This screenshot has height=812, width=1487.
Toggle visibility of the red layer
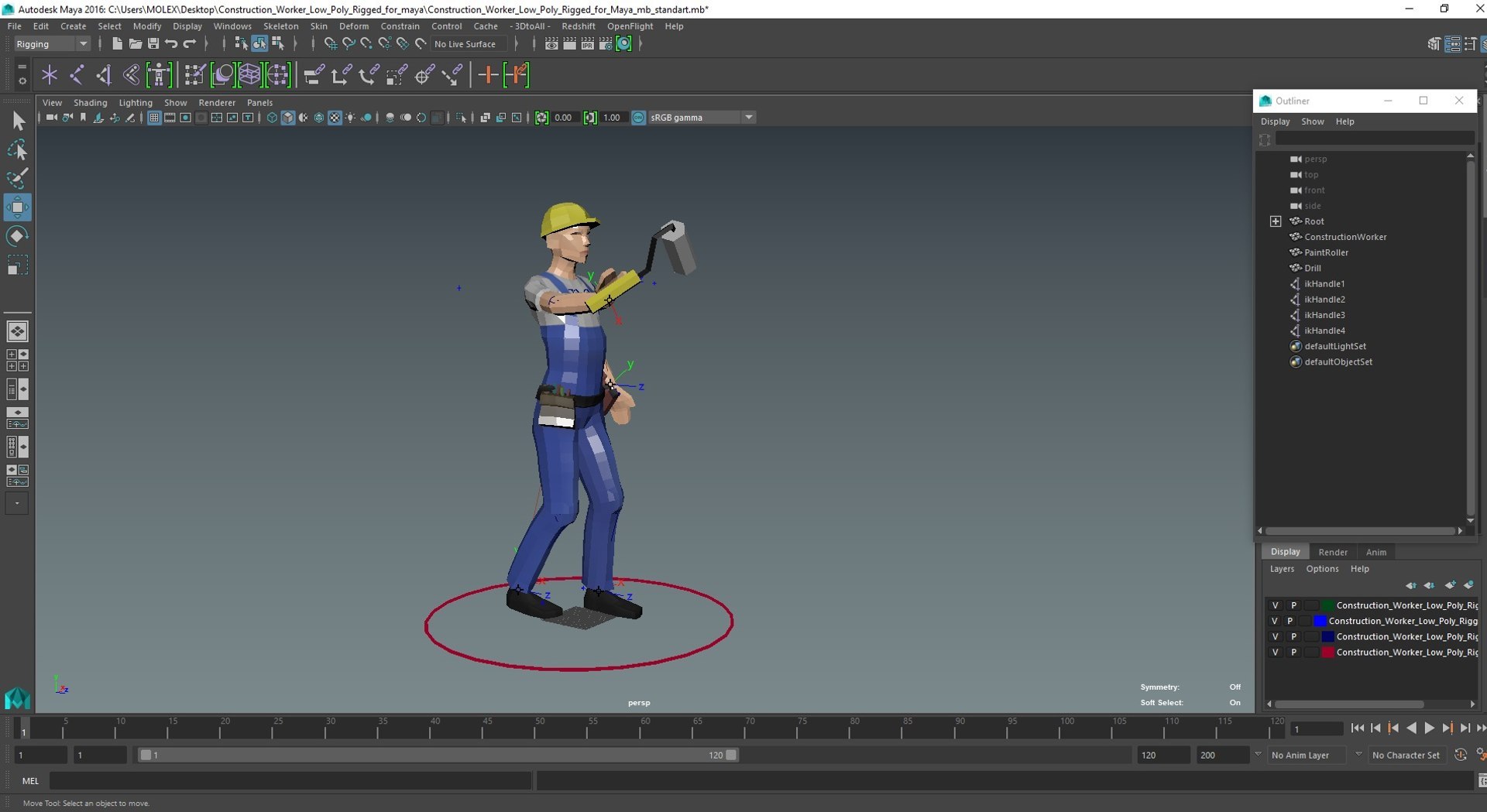pos(1275,653)
